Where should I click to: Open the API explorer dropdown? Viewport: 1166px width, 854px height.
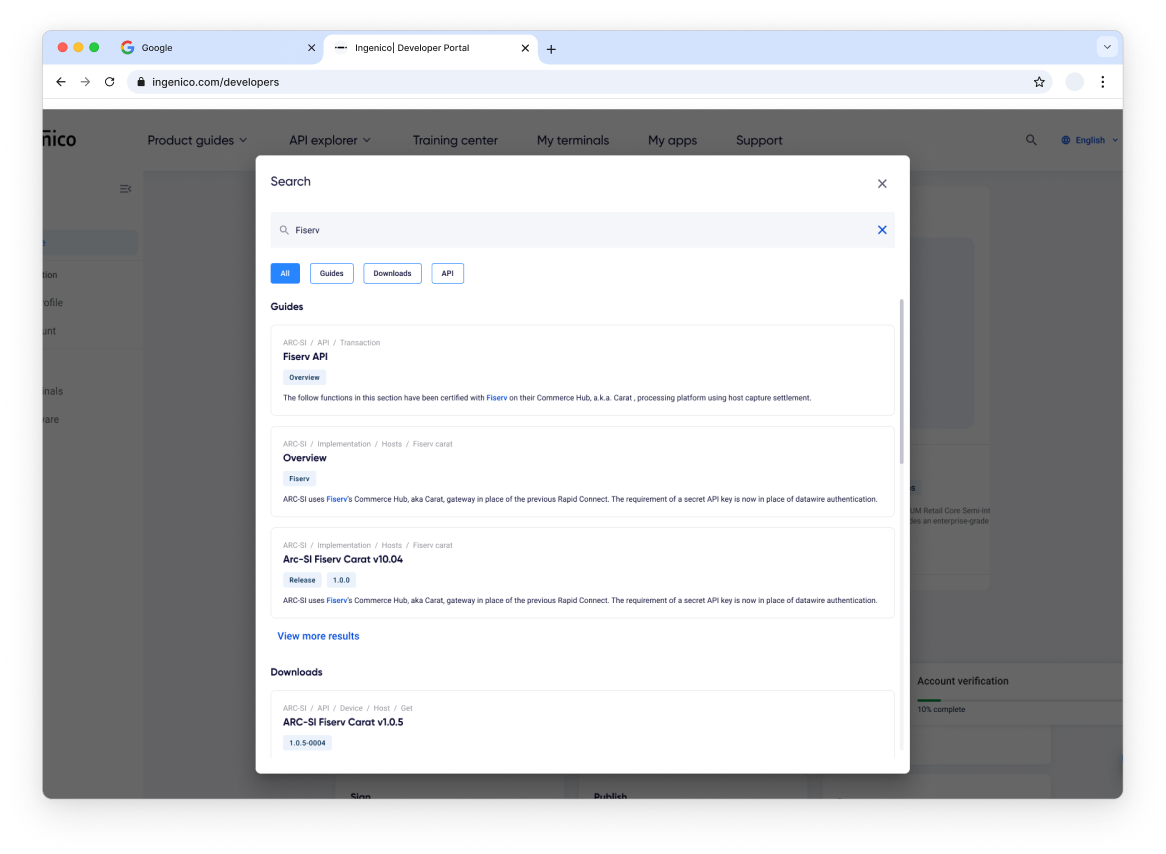330,140
